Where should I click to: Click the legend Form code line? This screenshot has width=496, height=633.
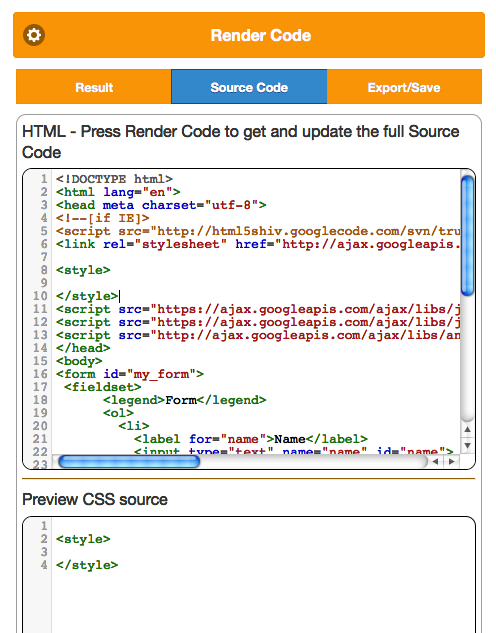point(184,400)
